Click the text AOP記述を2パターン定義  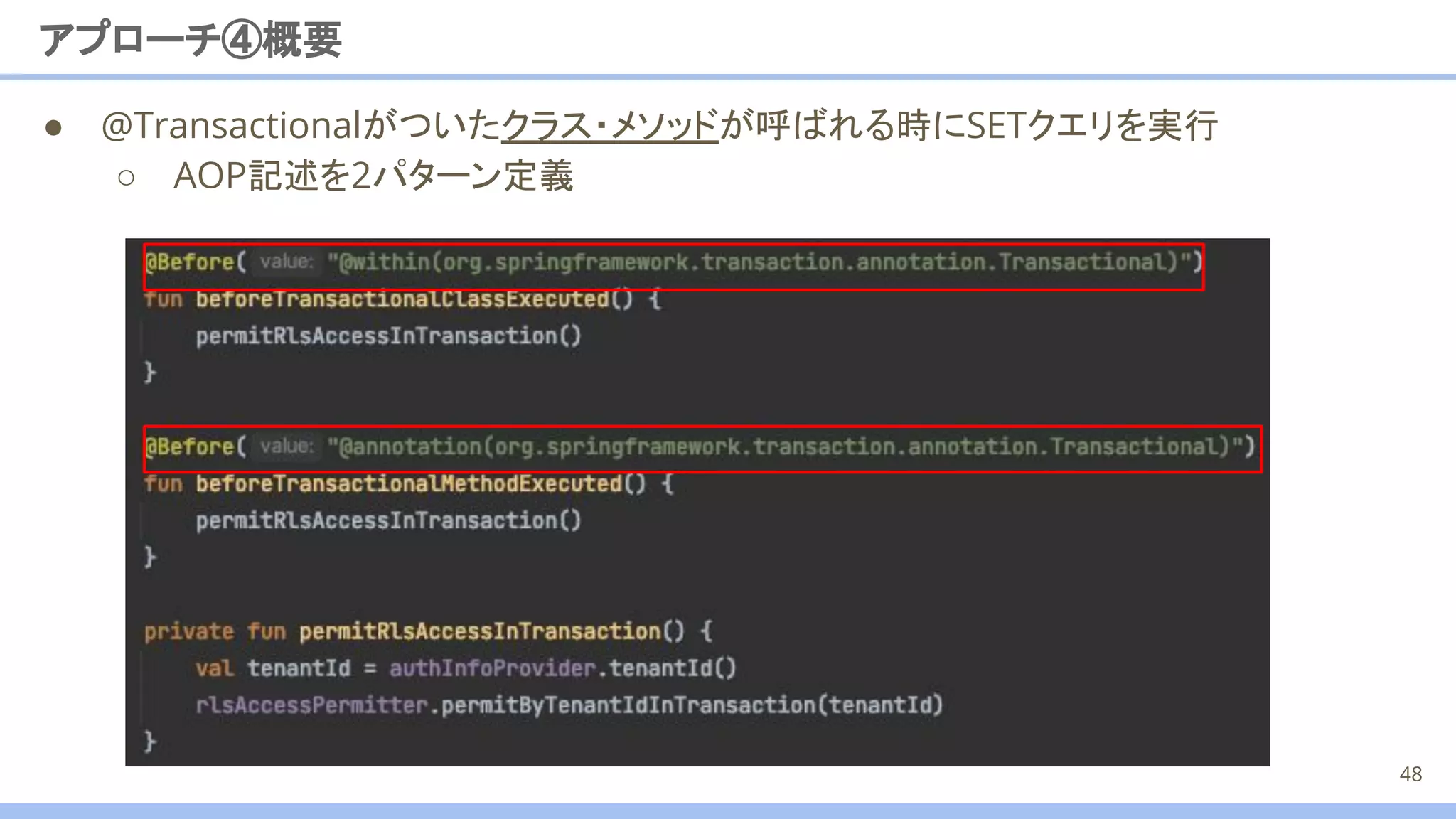tap(373, 176)
